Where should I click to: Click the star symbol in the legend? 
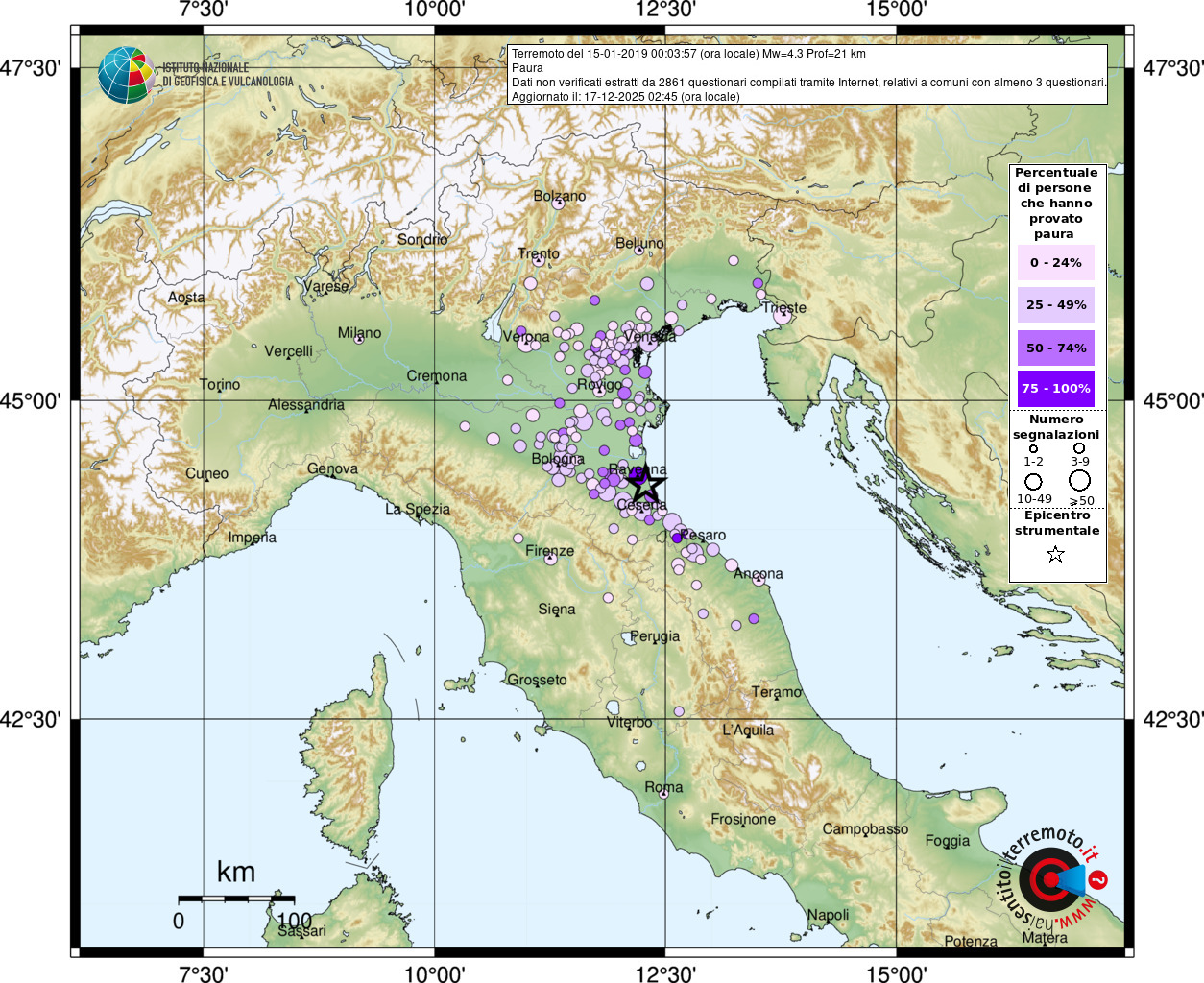tap(1055, 554)
